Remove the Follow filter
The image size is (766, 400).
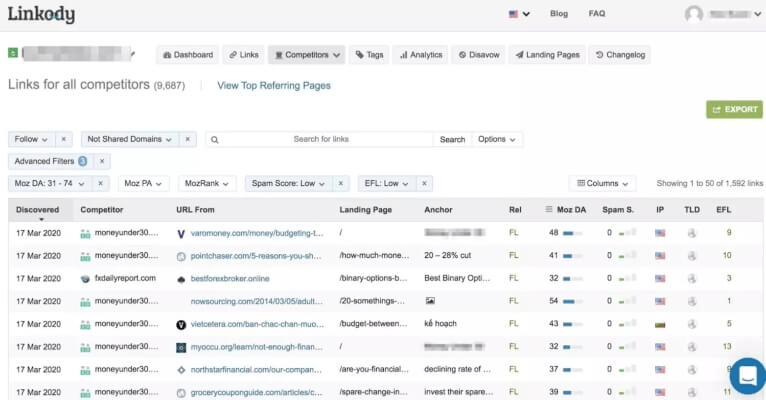(64, 139)
